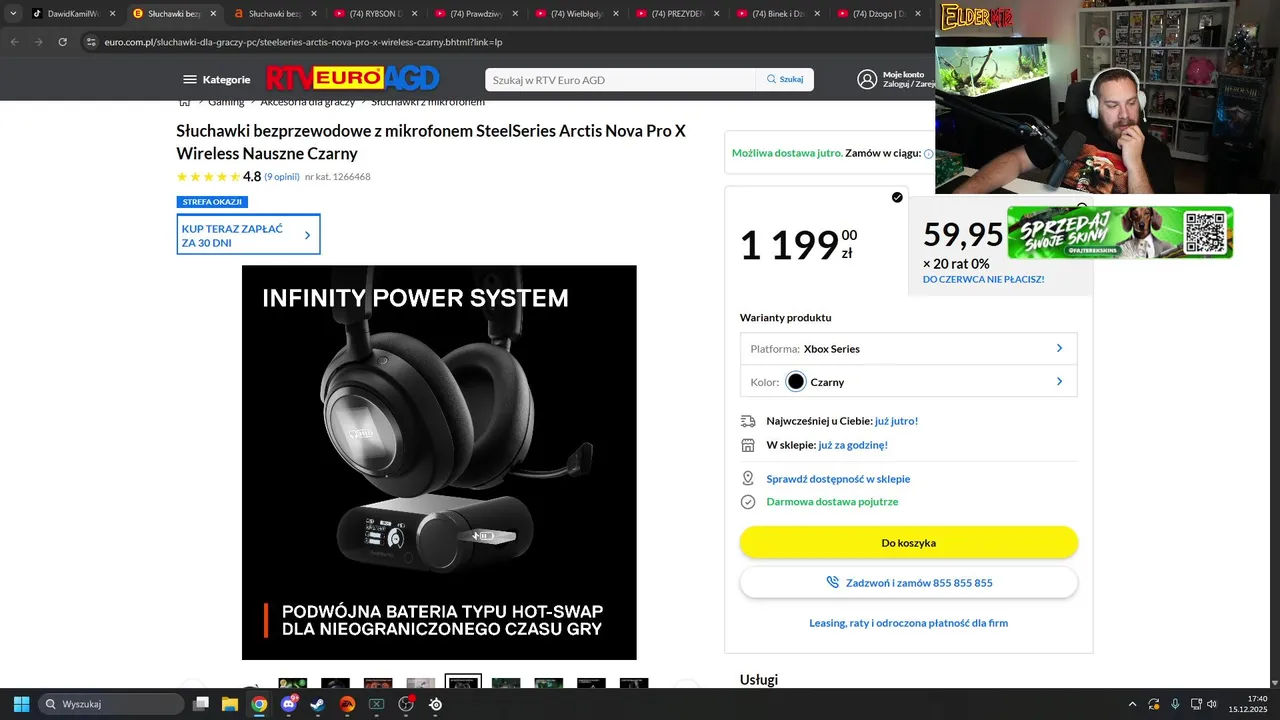Viewport: 1280px width, 720px height.
Task: Click the location pin icon
Action: (748, 479)
